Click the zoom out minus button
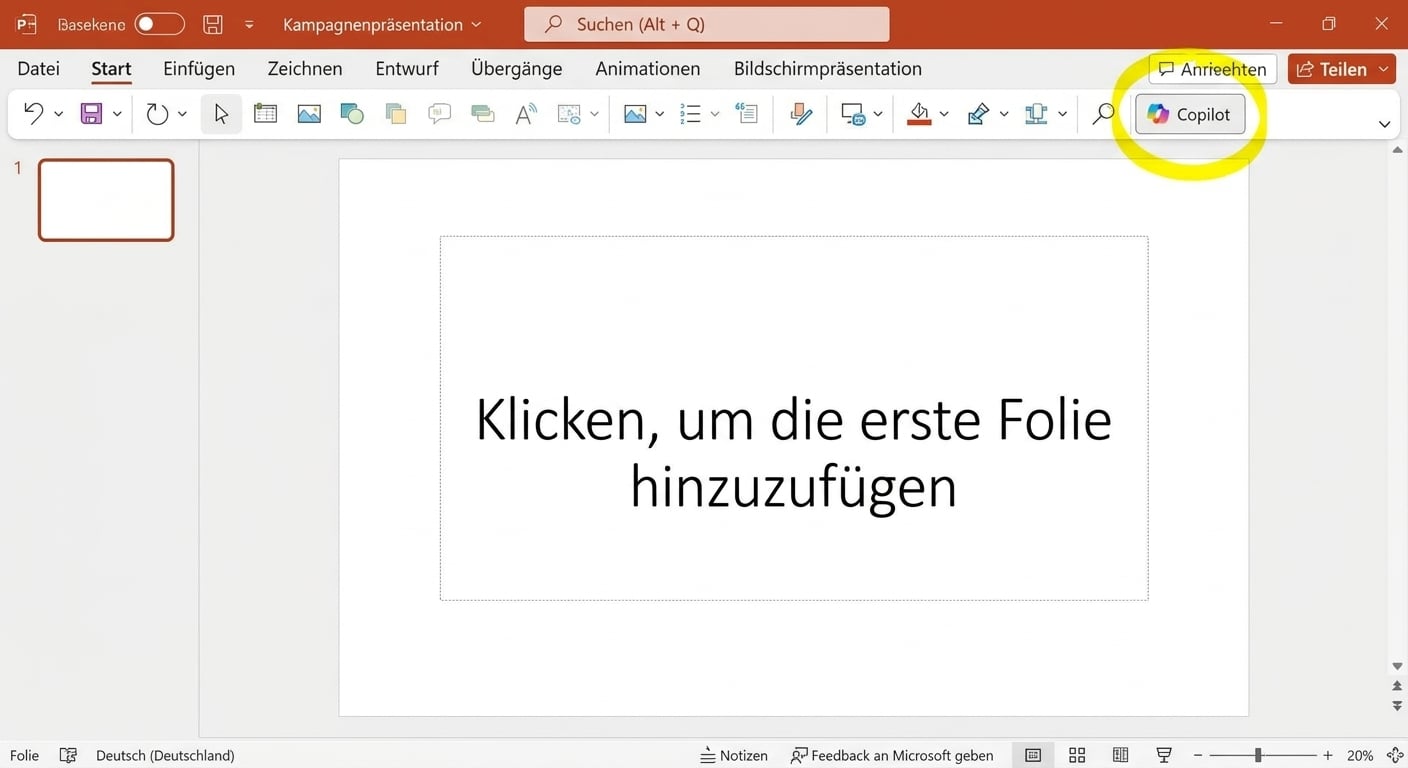1408x768 pixels. [x=1198, y=755]
